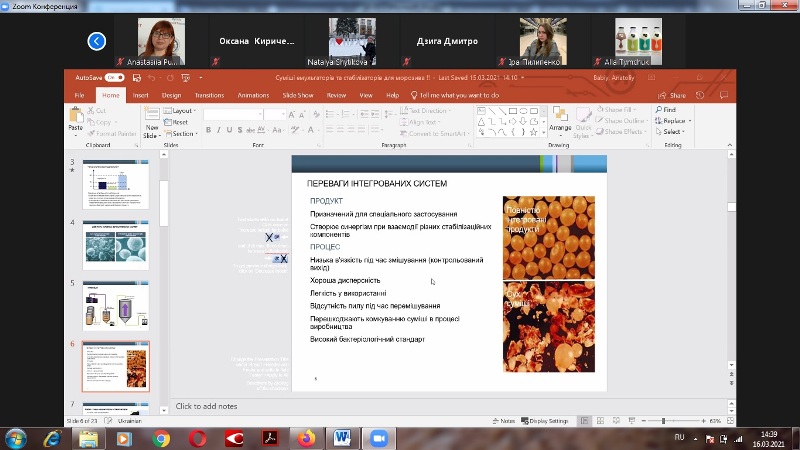The height and width of the screenshot is (450, 800).
Task: Toggle the AutoSave switch
Action: tap(114, 77)
